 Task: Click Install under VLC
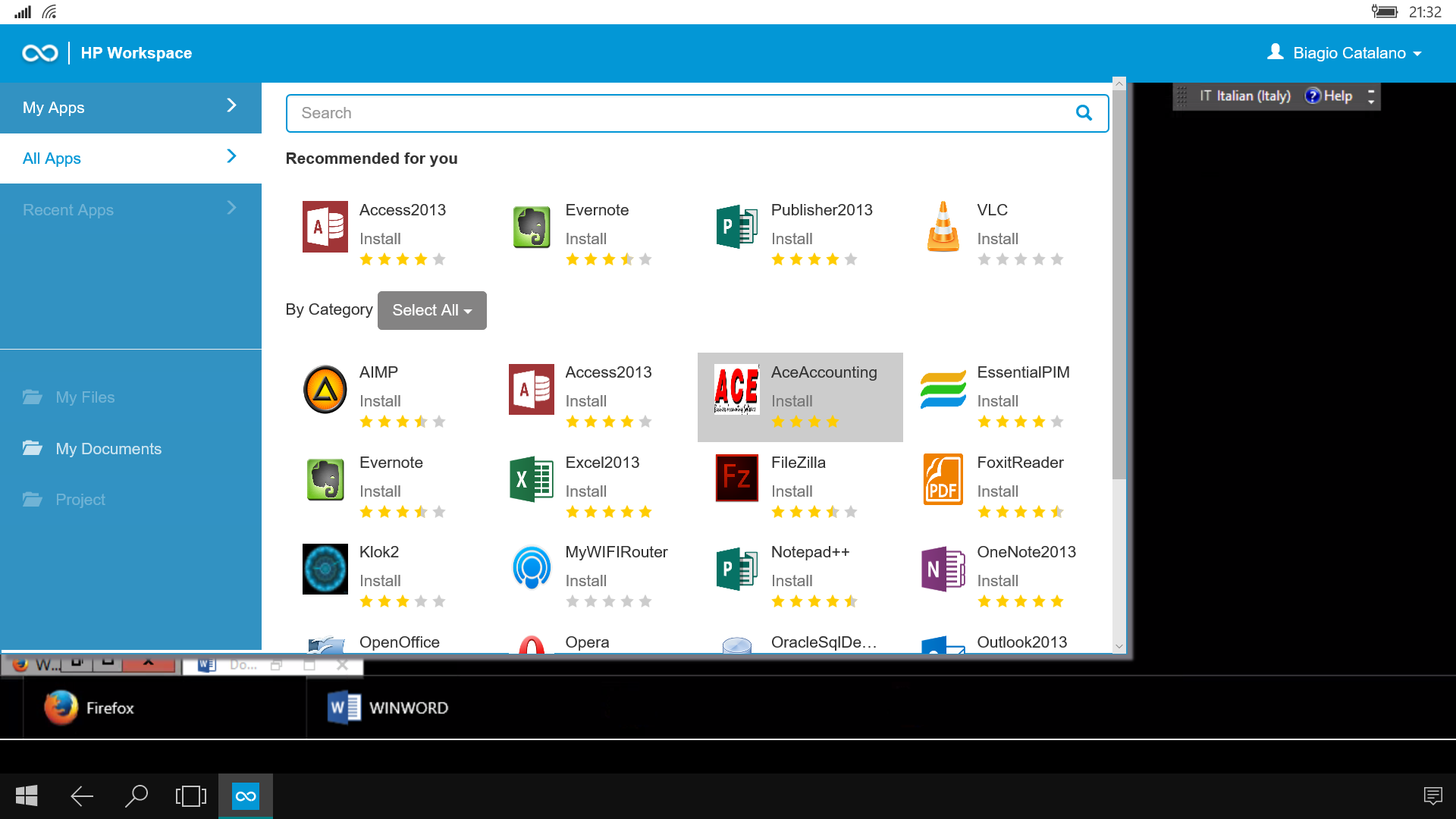click(997, 239)
